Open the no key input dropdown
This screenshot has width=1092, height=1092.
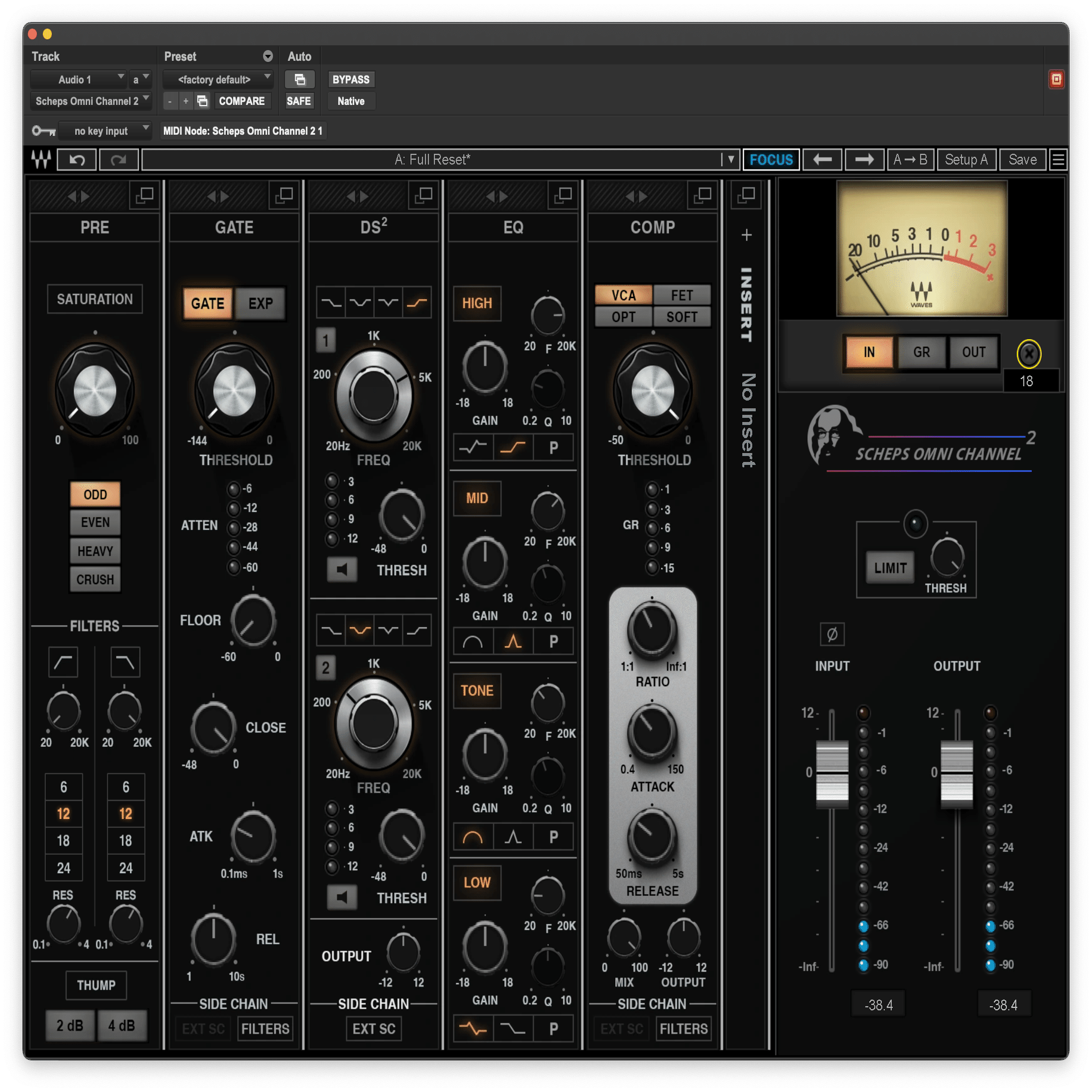pyautogui.click(x=105, y=131)
